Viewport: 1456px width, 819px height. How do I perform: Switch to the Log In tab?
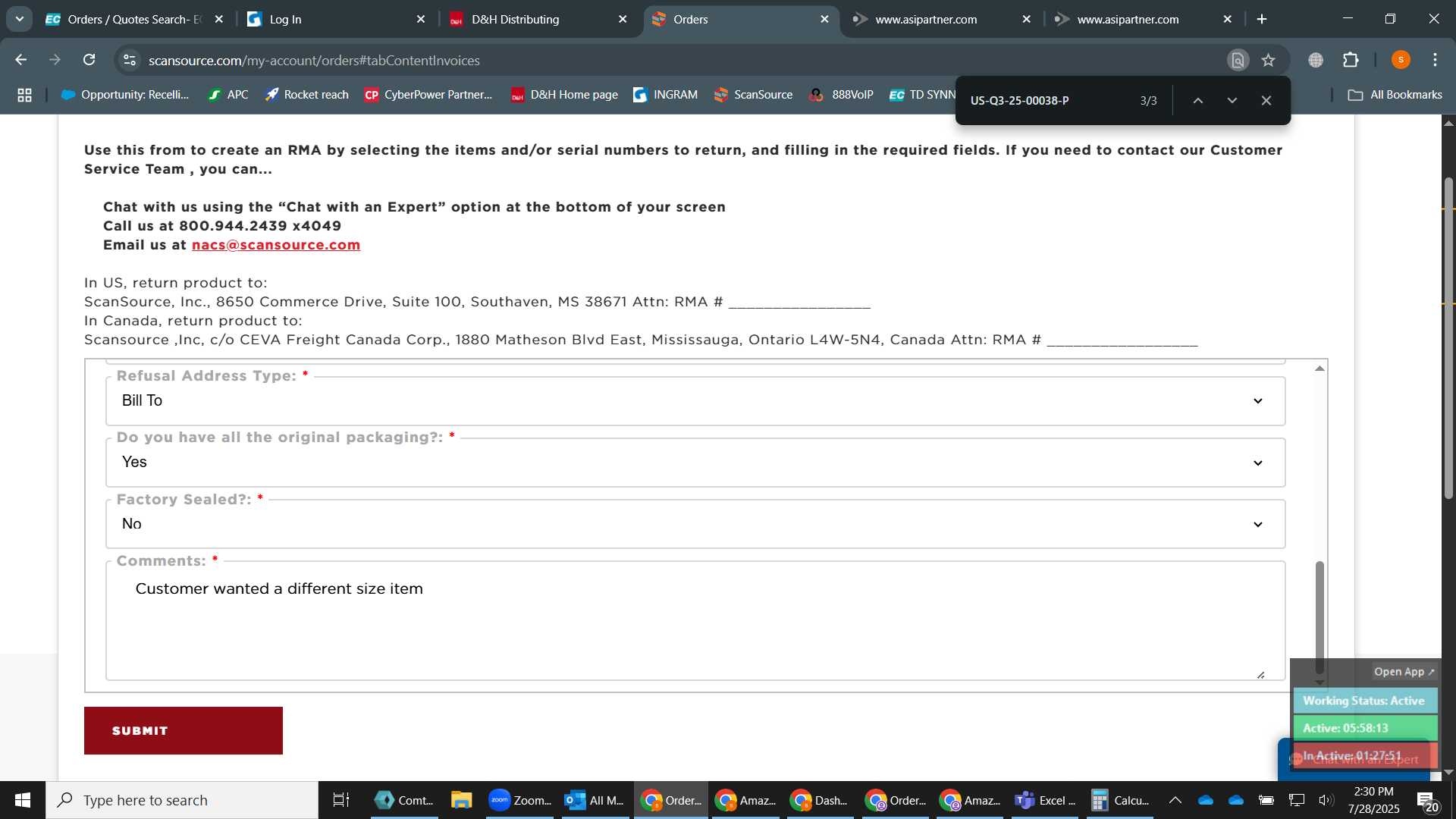(x=337, y=19)
